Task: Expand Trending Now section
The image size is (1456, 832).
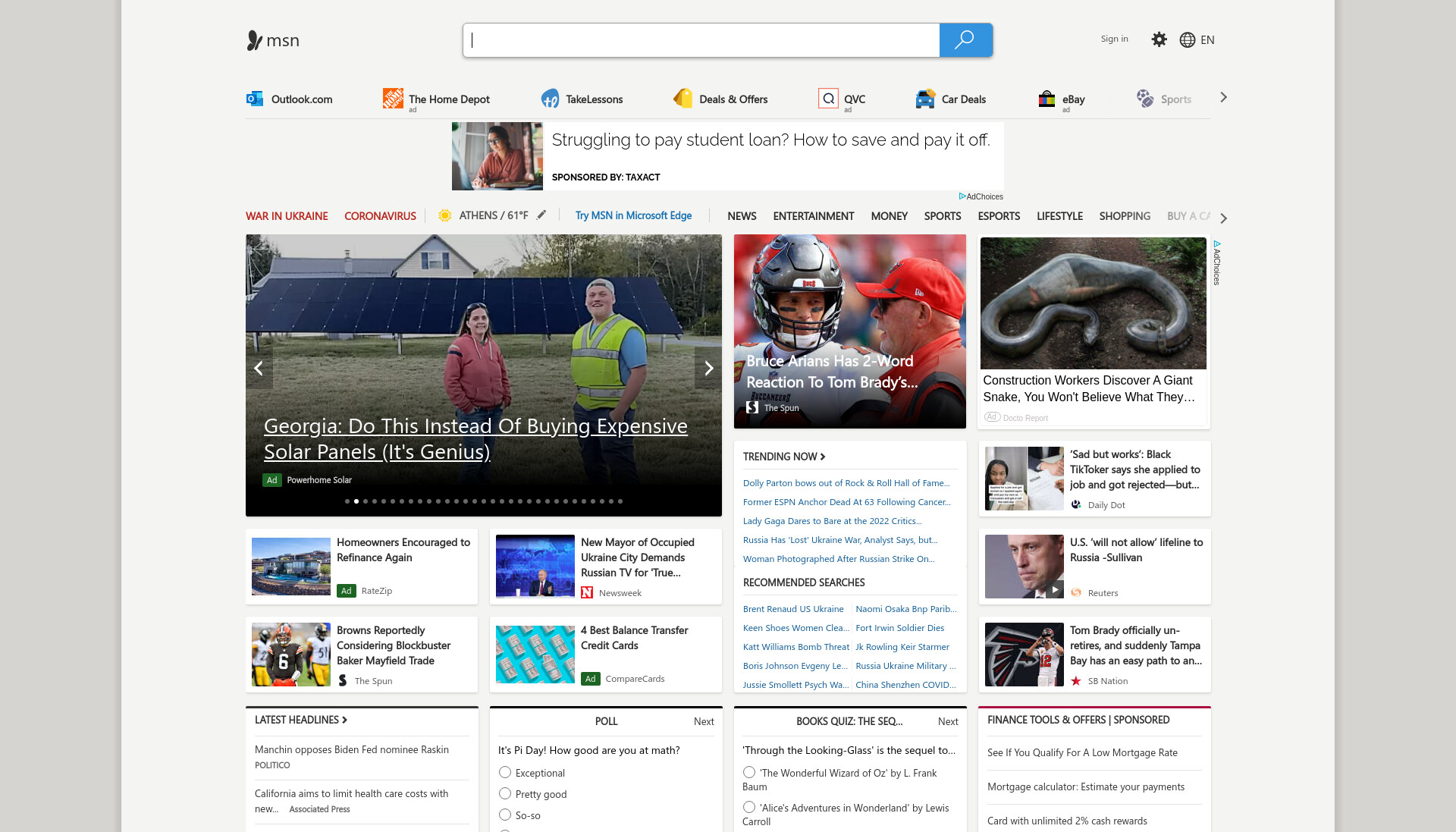Action: coord(784,457)
